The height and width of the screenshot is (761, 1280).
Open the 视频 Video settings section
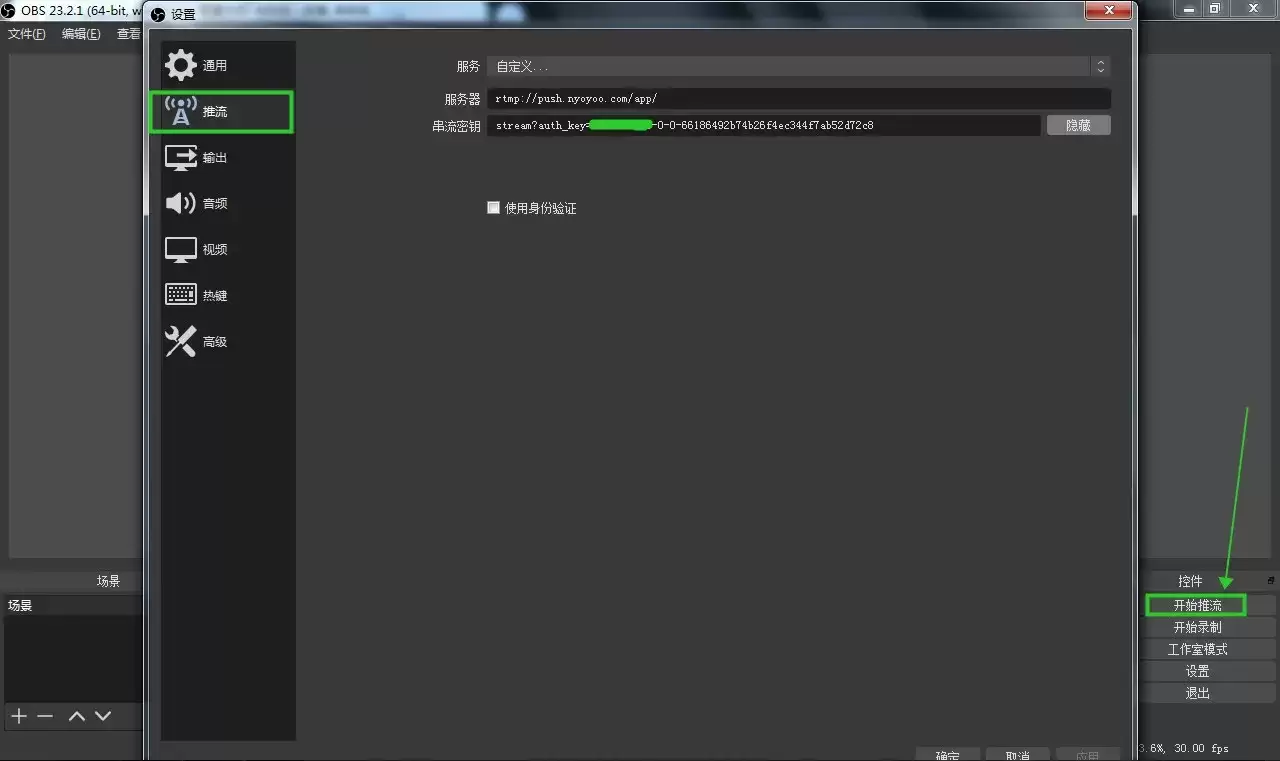coord(227,250)
